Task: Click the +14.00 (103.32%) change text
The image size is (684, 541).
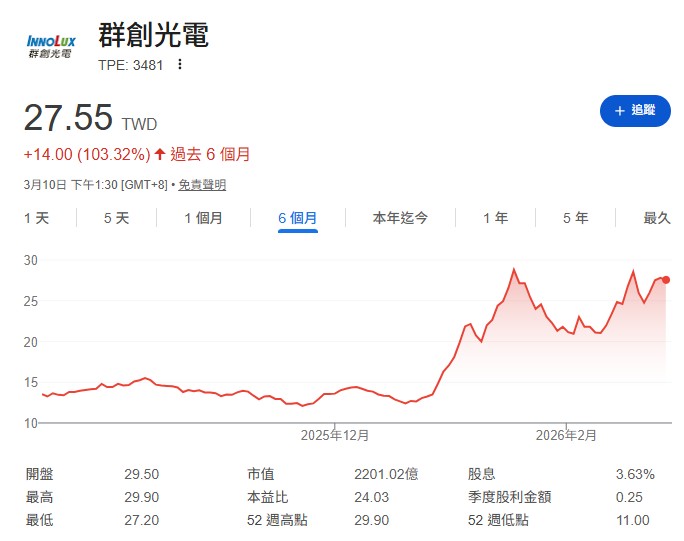Action: [87, 154]
